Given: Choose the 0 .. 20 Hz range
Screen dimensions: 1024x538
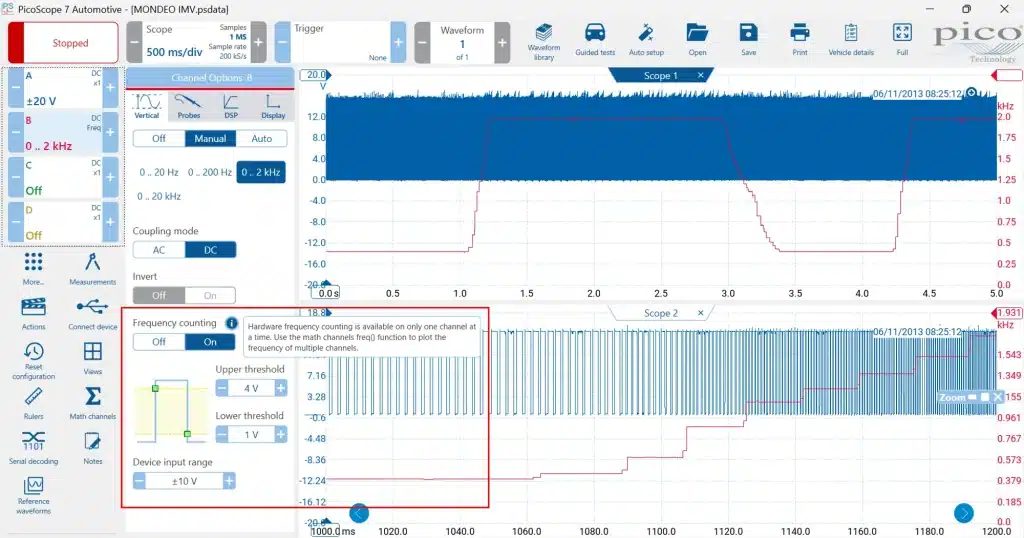Looking at the screenshot, I should [x=159, y=172].
